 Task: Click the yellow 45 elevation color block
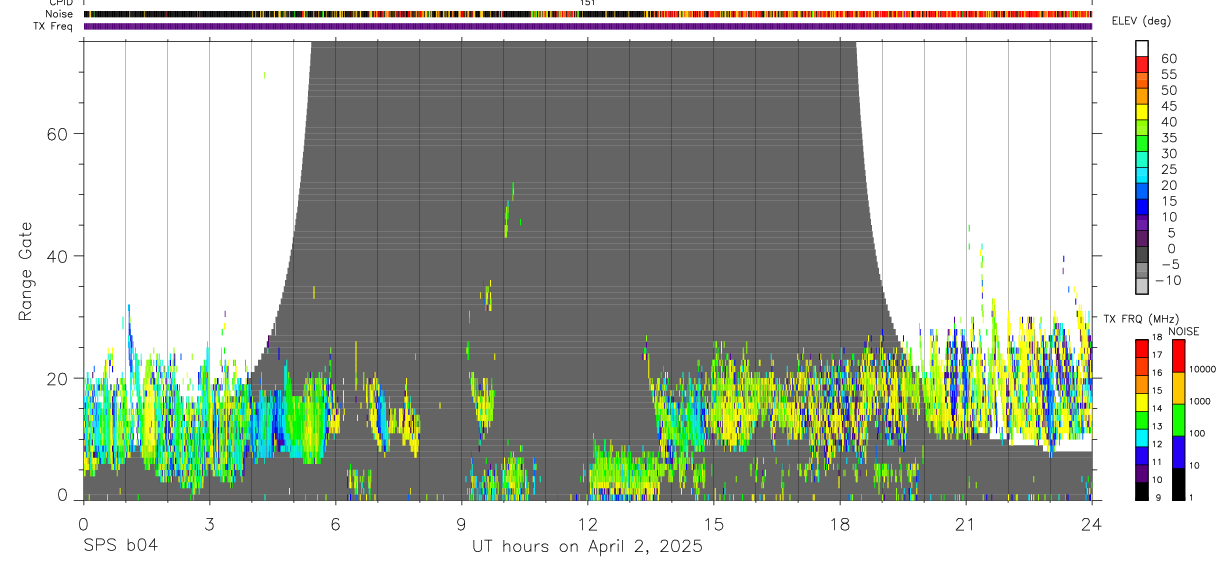click(x=1143, y=113)
